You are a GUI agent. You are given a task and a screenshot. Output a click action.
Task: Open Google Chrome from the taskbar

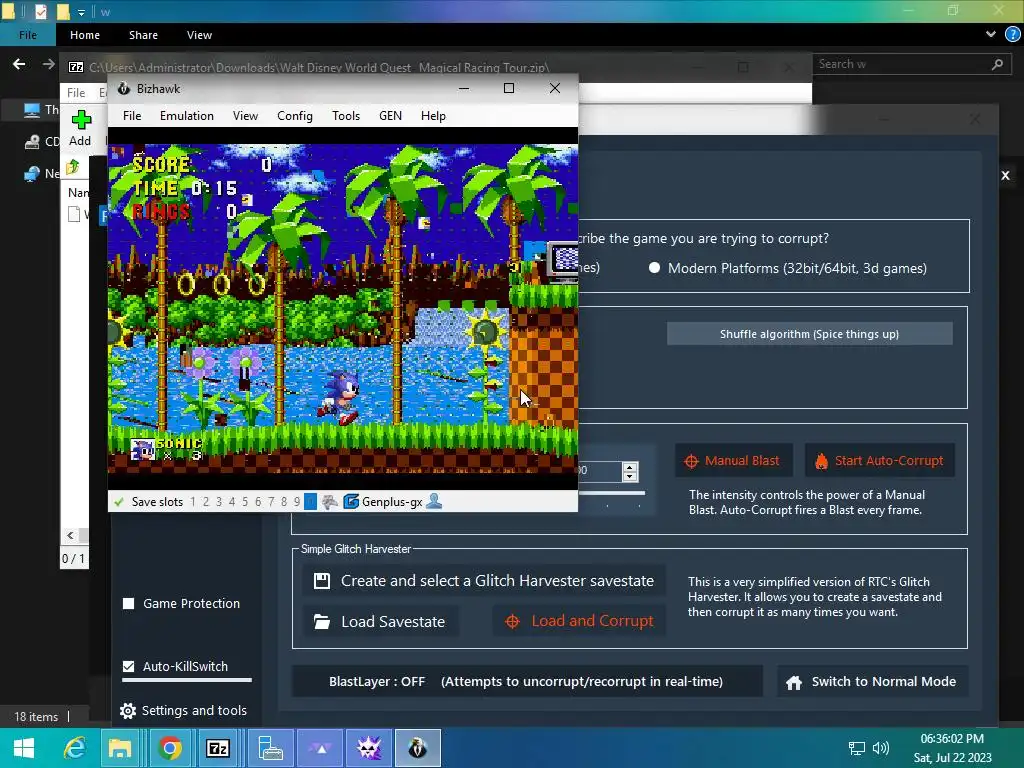pos(169,748)
